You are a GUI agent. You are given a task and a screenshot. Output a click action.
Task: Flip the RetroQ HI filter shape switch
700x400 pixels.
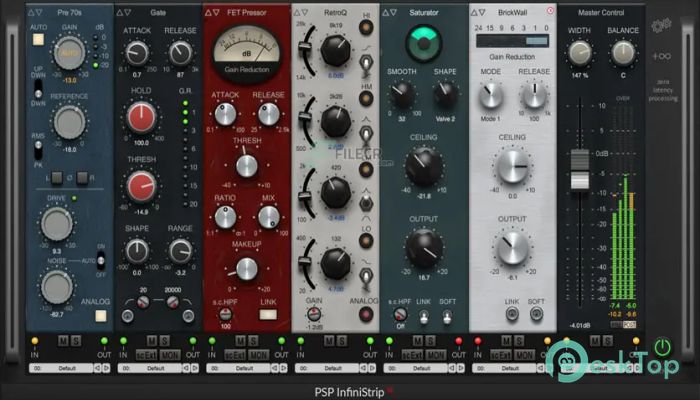(x=366, y=65)
